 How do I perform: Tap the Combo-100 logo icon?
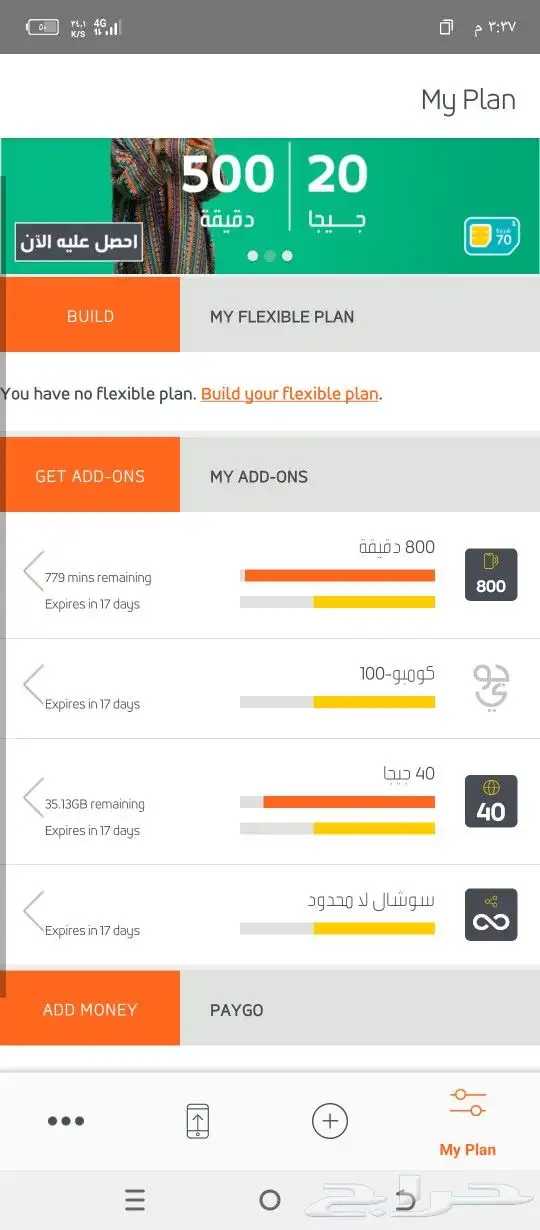tap(491, 687)
